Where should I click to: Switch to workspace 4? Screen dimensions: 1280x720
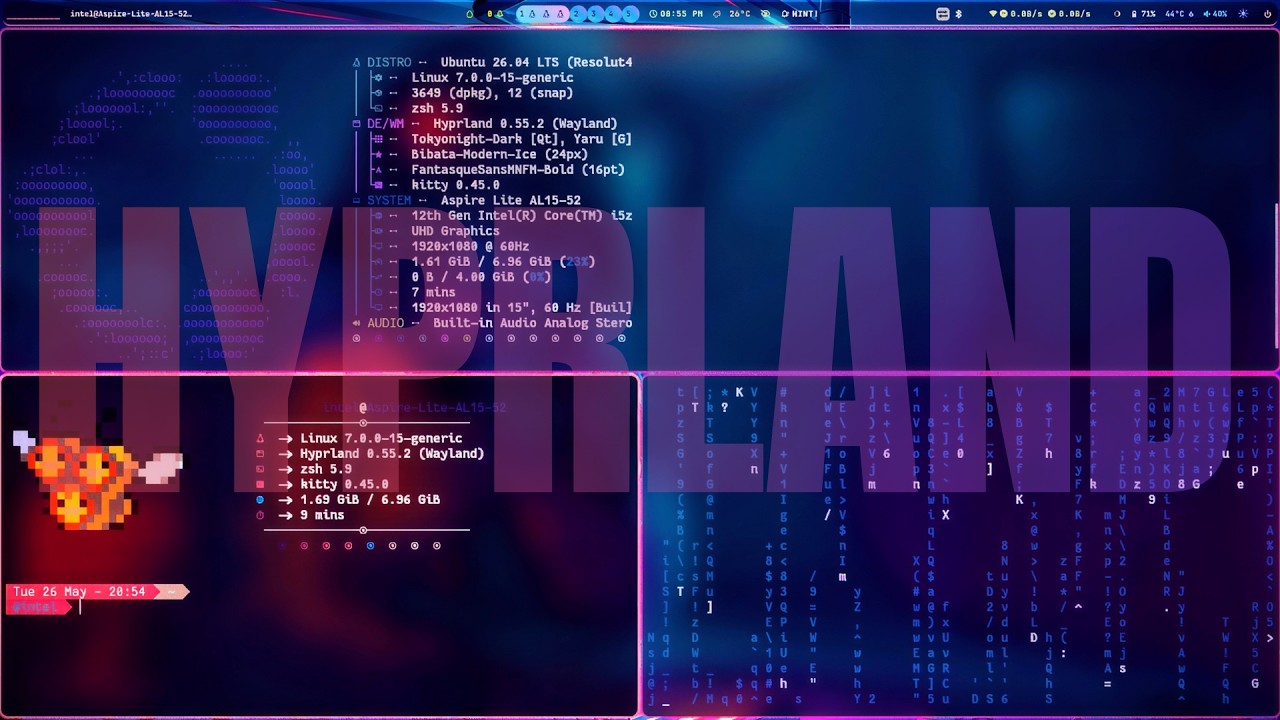[x=611, y=14]
